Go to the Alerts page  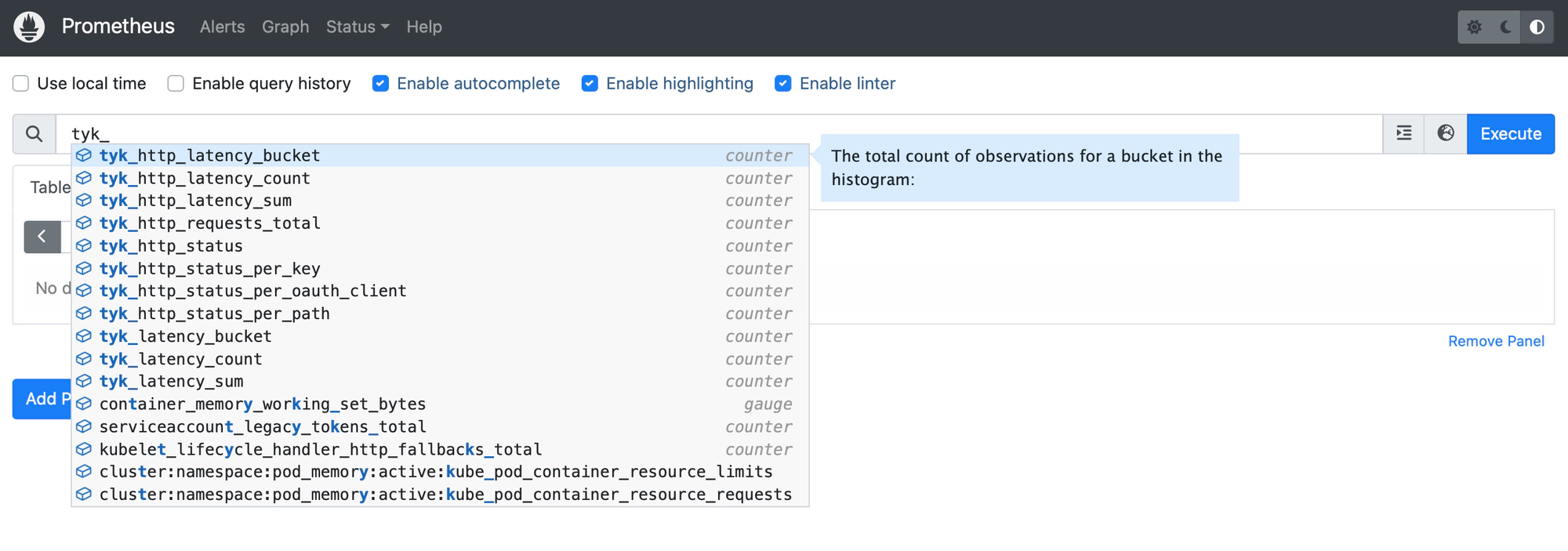pos(222,27)
